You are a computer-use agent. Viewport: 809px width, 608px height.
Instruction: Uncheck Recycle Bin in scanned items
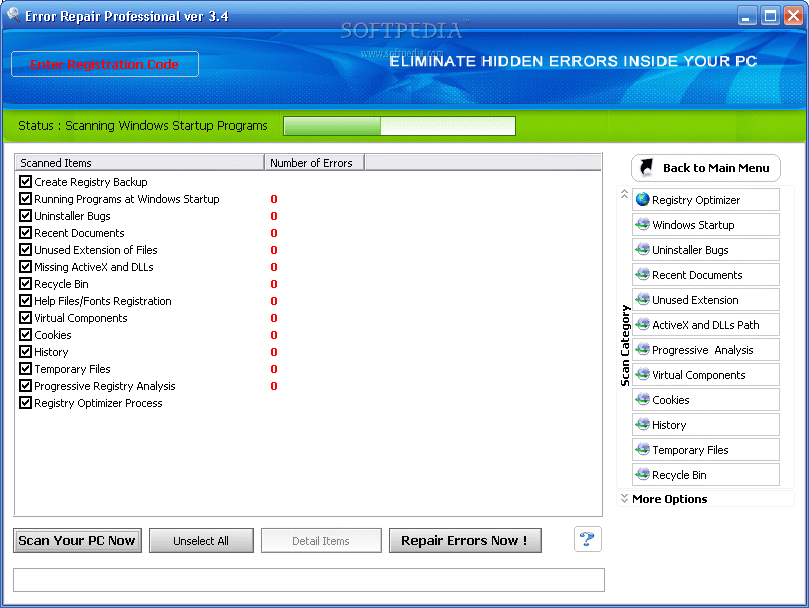[x=25, y=283]
